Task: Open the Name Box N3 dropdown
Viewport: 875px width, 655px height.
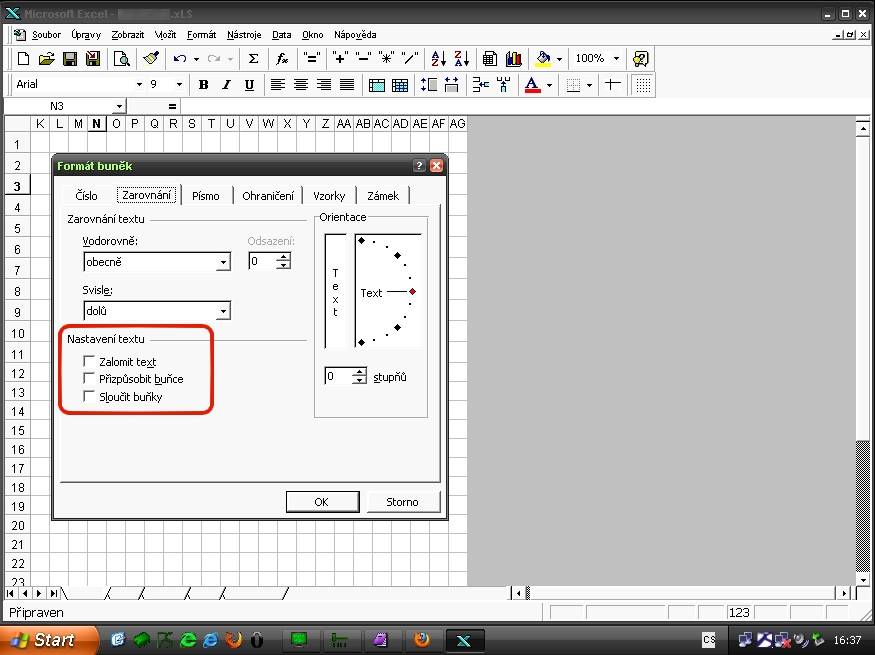Action: click(119, 106)
